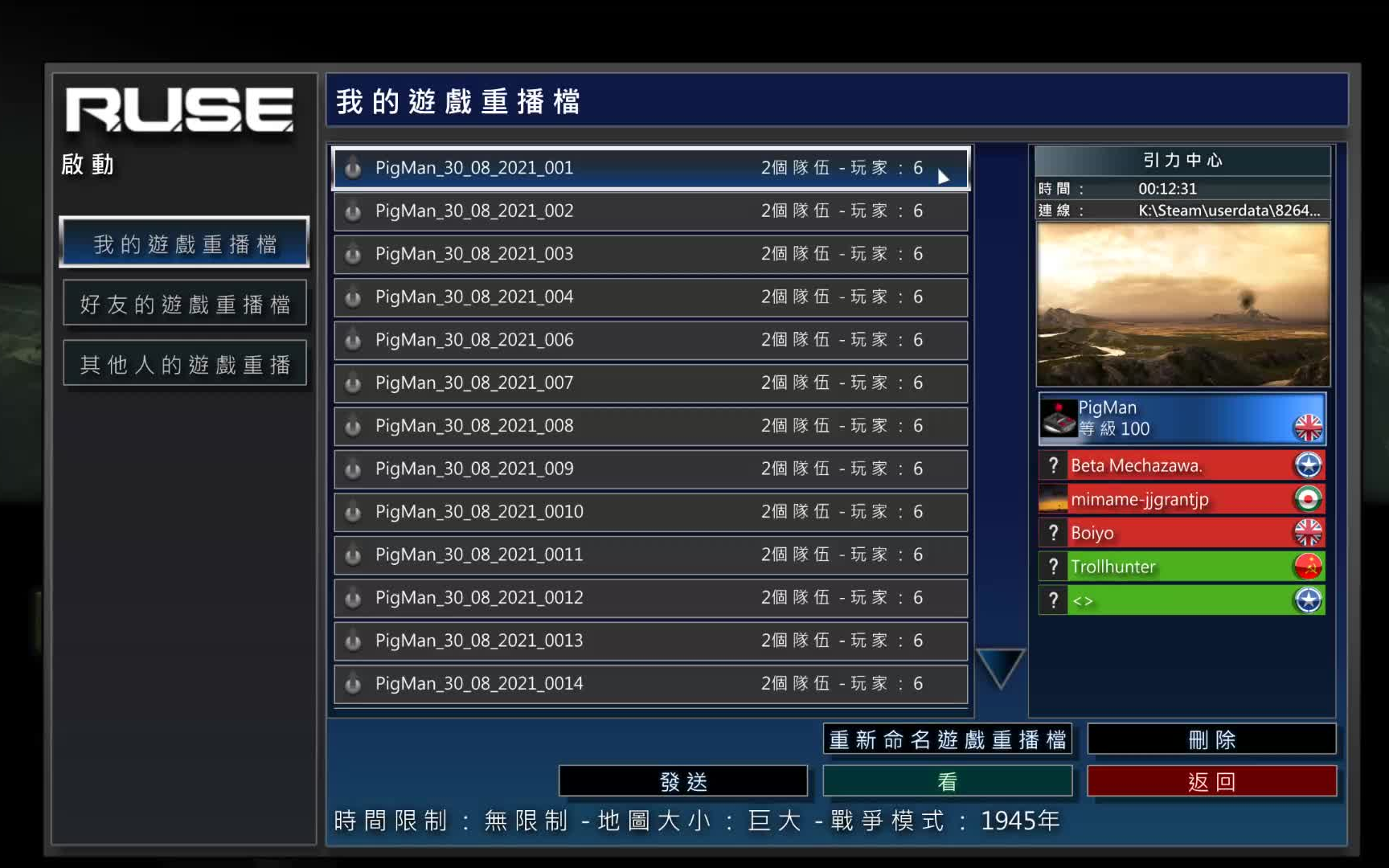Viewport: 1389px width, 868px height.
Task: Select replay row PigMan_30_08_2021_0011
Action: tap(651, 555)
